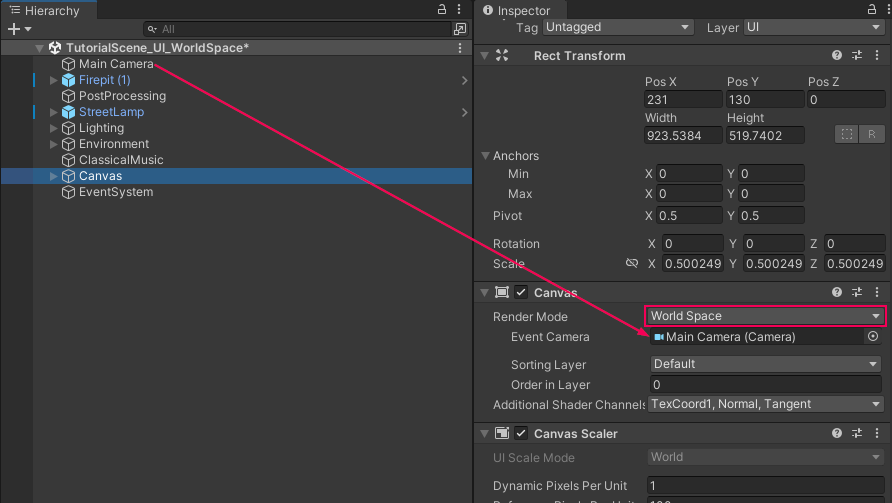The width and height of the screenshot is (892, 503).
Task: Open the Render Mode World Space dropdown
Action: [764, 316]
